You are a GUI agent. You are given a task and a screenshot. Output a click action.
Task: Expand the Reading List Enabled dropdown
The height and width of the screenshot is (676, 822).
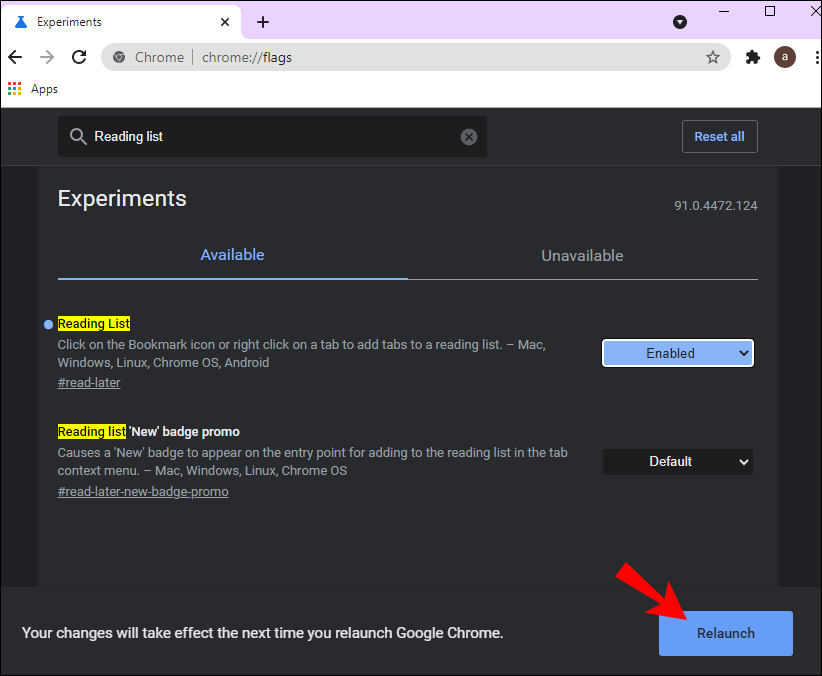[677, 353]
